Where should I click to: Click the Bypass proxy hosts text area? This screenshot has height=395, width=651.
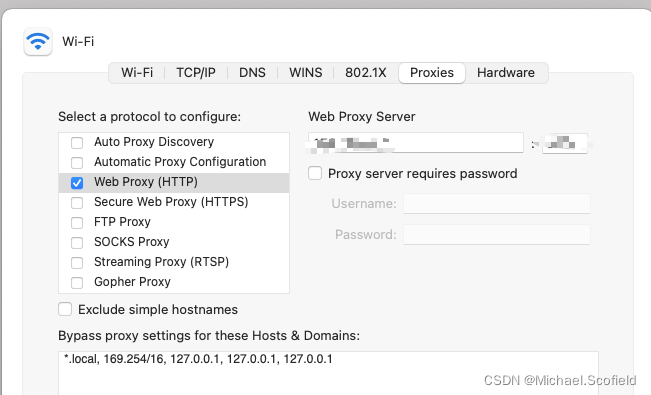point(328,373)
